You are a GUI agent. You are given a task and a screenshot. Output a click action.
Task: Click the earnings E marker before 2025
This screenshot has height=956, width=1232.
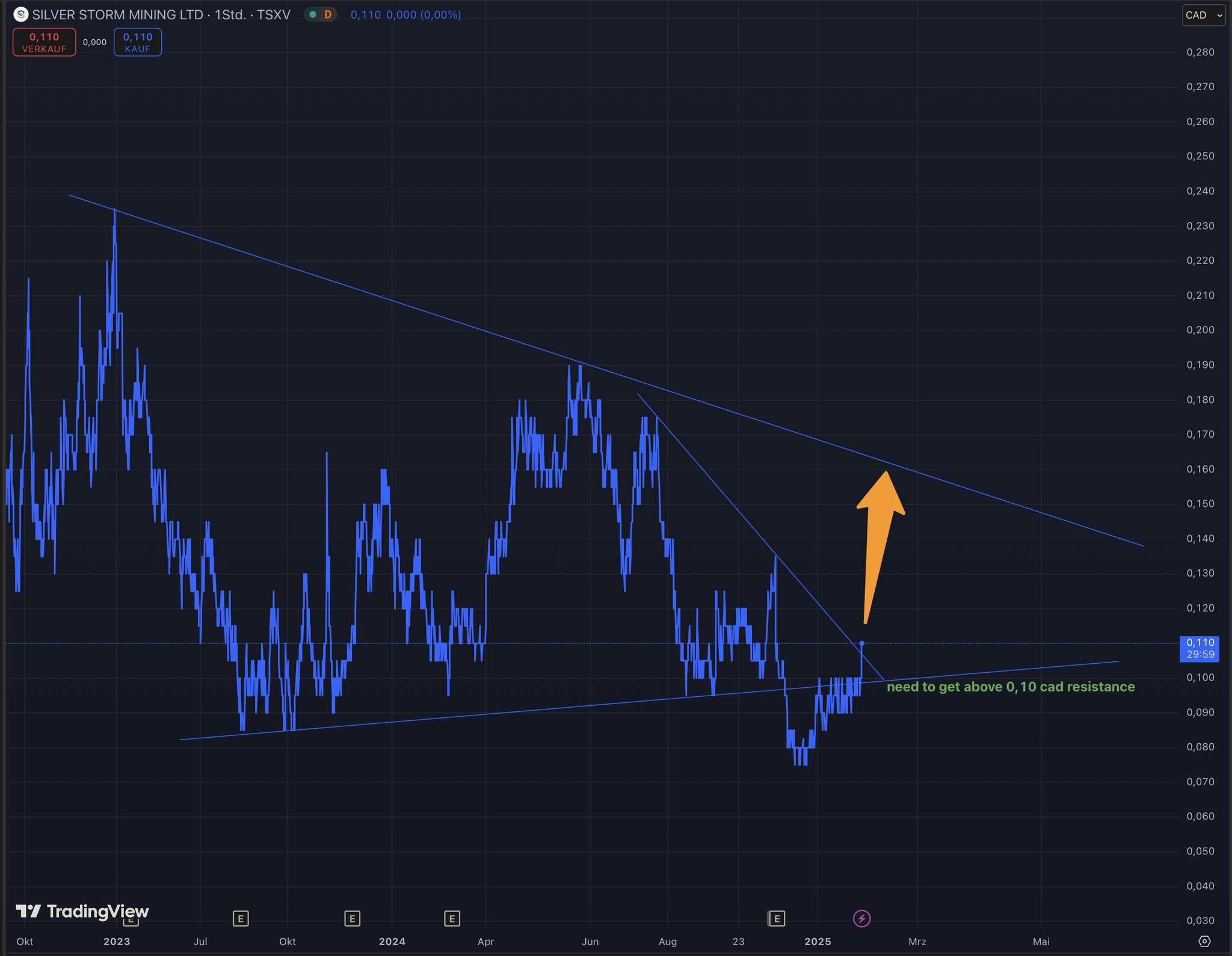777,918
